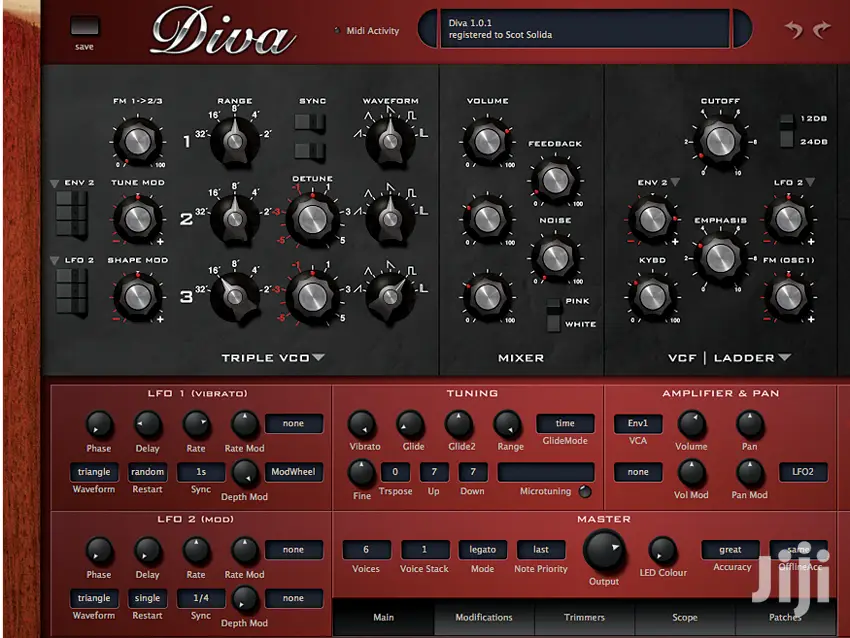Image resolution: width=850 pixels, height=638 pixels.
Task: Click the master Output knob
Action: pos(603,550)
